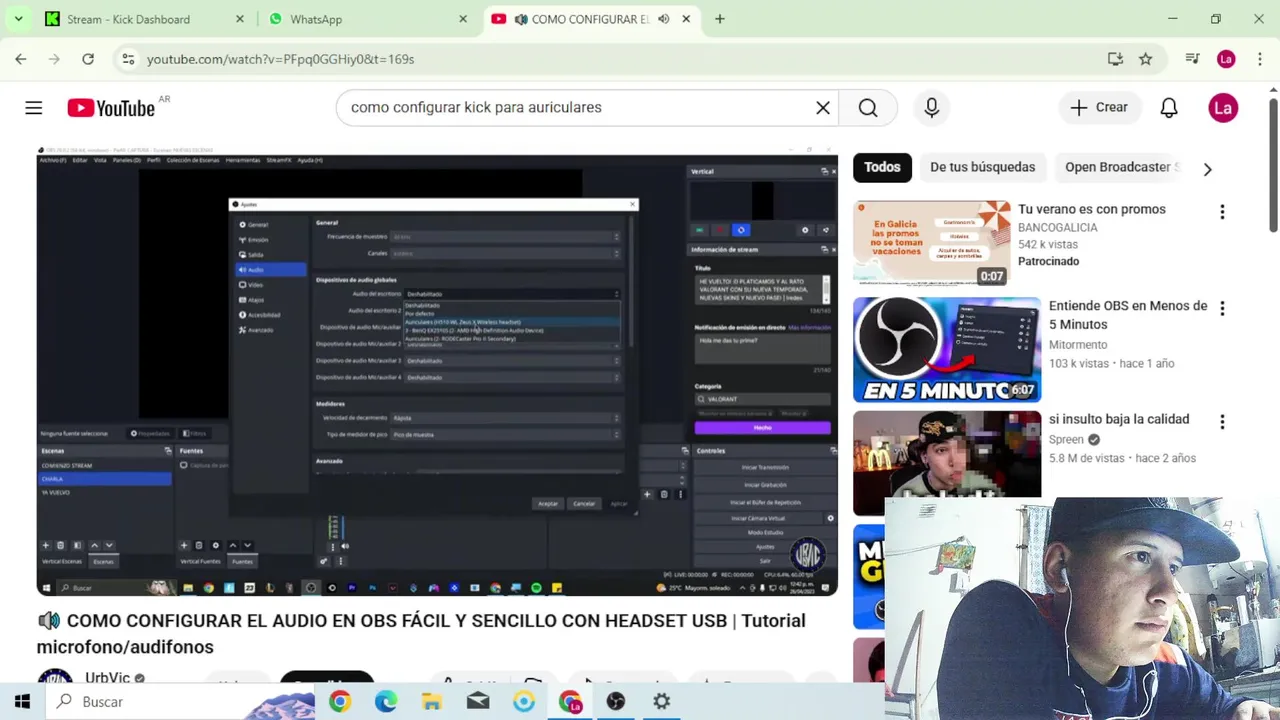This screenshot has height=720, width=1280.
Task: Open Windows Settings gear in taskbar
Action: pyautogui.click(x=662, y=702)
